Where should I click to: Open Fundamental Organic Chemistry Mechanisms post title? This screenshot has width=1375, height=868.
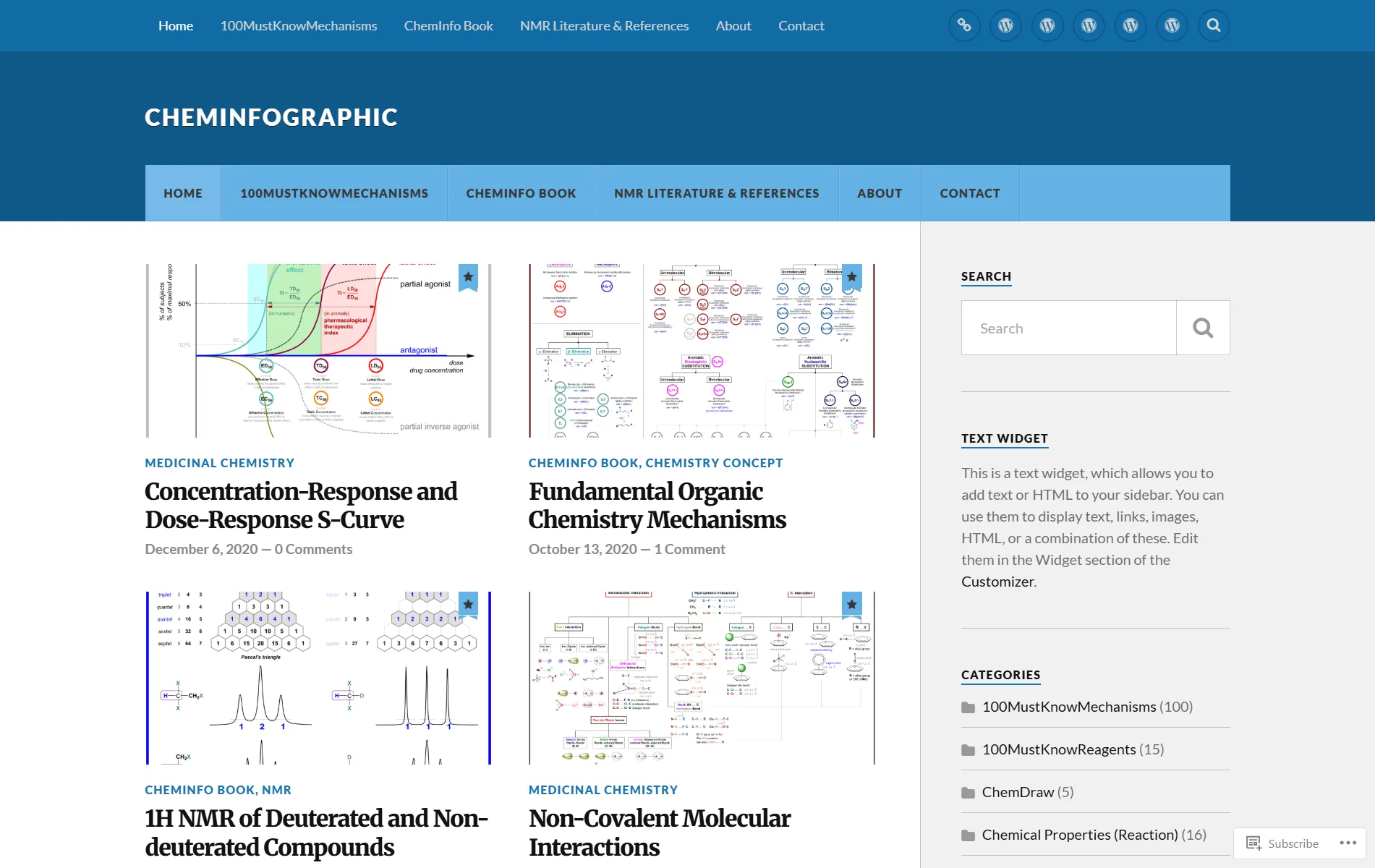point(657,505)
